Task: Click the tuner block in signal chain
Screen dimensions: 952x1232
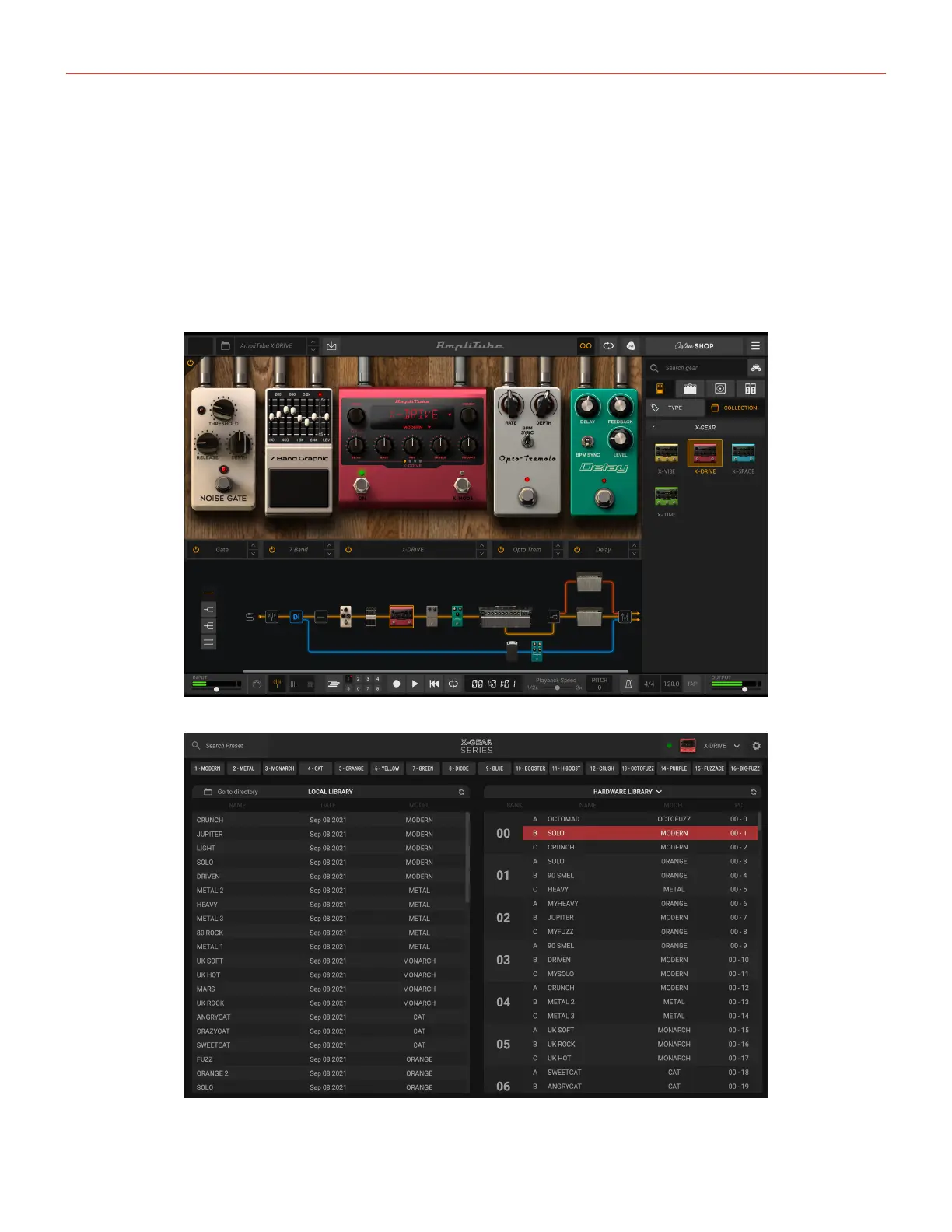Action: point(271,617)
